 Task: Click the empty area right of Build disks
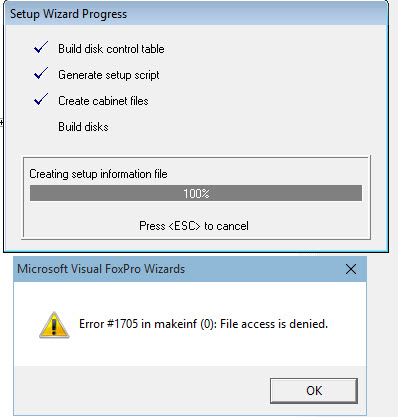233,127
